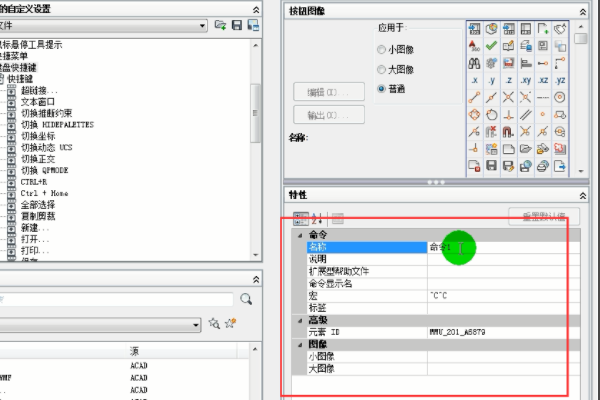Click the tree list scrollbar down arrow
This screenshot has height=400, width=600.
256,255
